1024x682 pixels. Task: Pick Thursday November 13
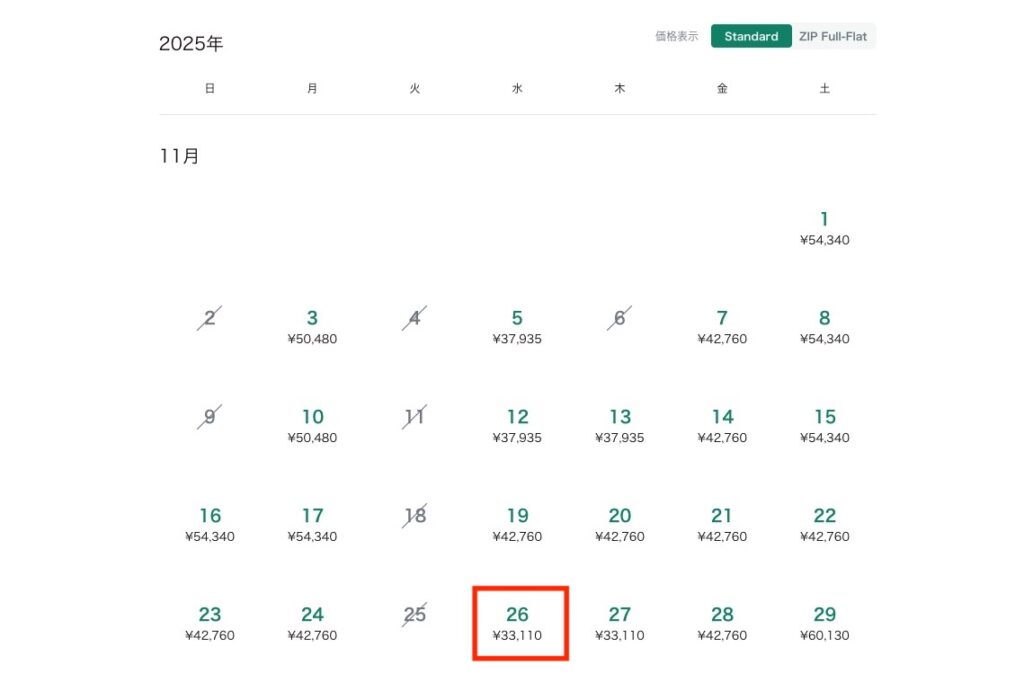pyautogui.click(x=620, y=426)
